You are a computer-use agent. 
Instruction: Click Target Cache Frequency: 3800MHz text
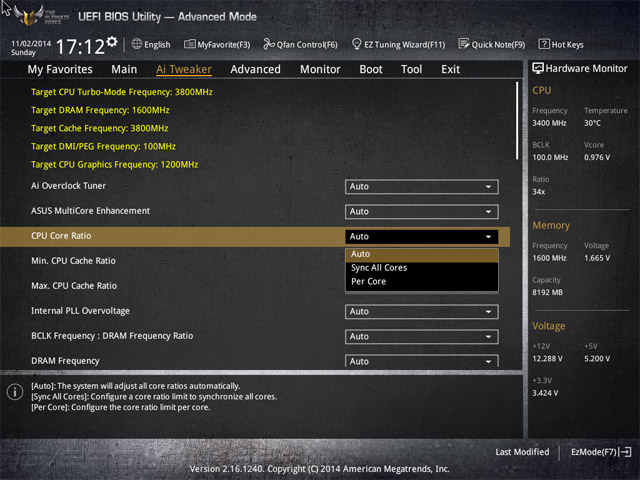click(100, 128)
